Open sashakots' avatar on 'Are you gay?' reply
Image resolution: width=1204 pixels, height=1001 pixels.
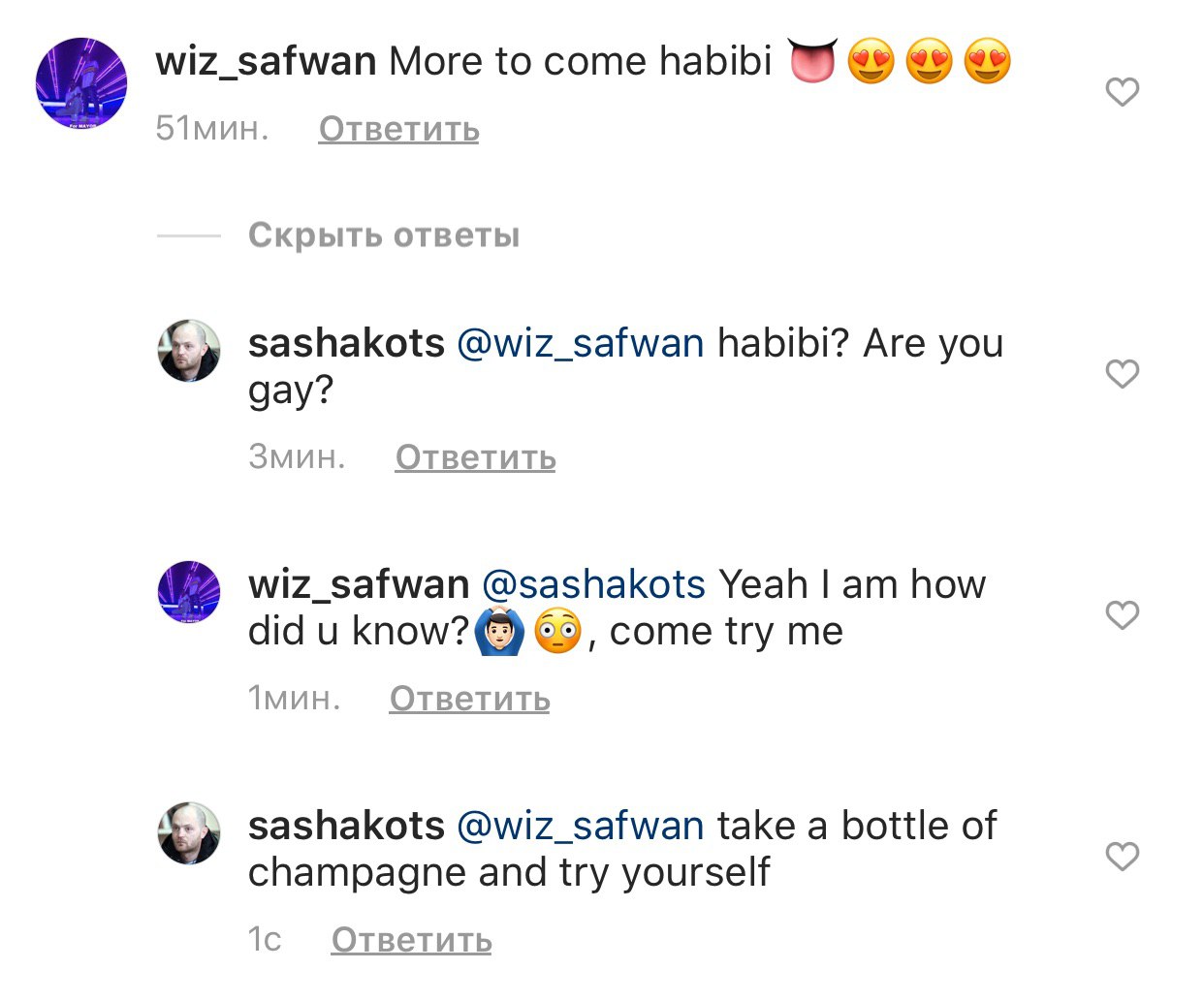pyautogui.click(x=189, y=351)
